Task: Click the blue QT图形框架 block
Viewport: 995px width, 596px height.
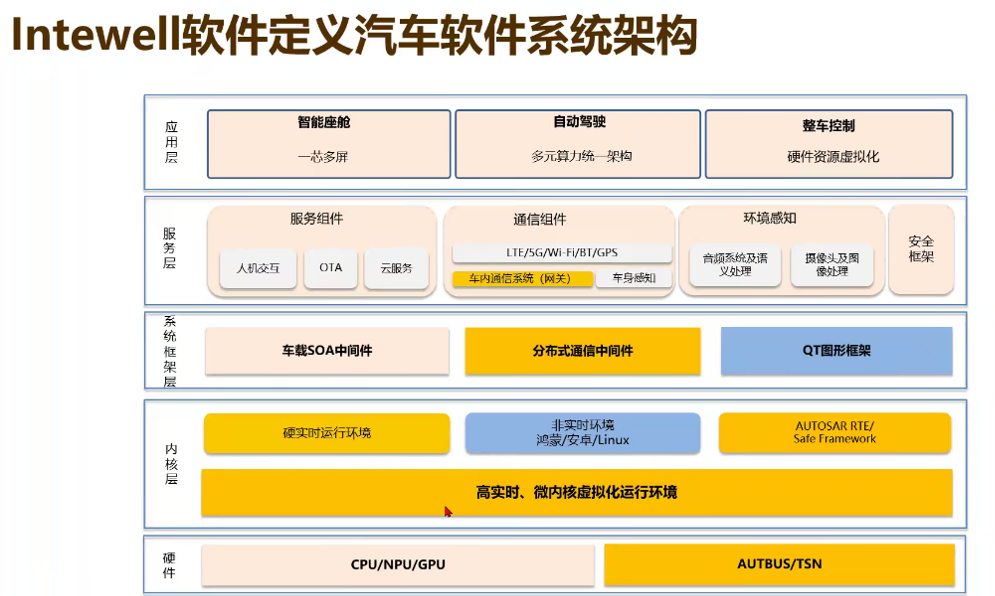Action: pyautogui.click(x=836, y=351)
